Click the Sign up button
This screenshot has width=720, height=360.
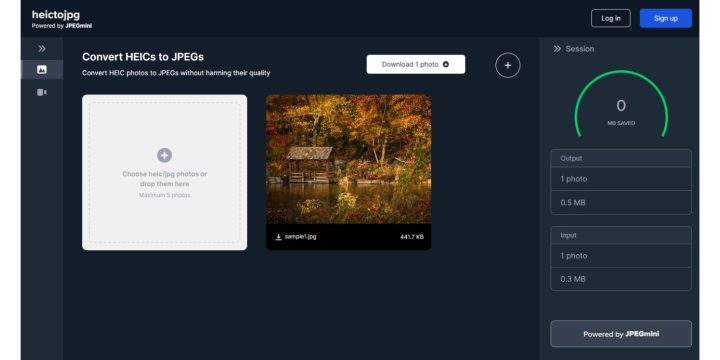pos(666,18)
